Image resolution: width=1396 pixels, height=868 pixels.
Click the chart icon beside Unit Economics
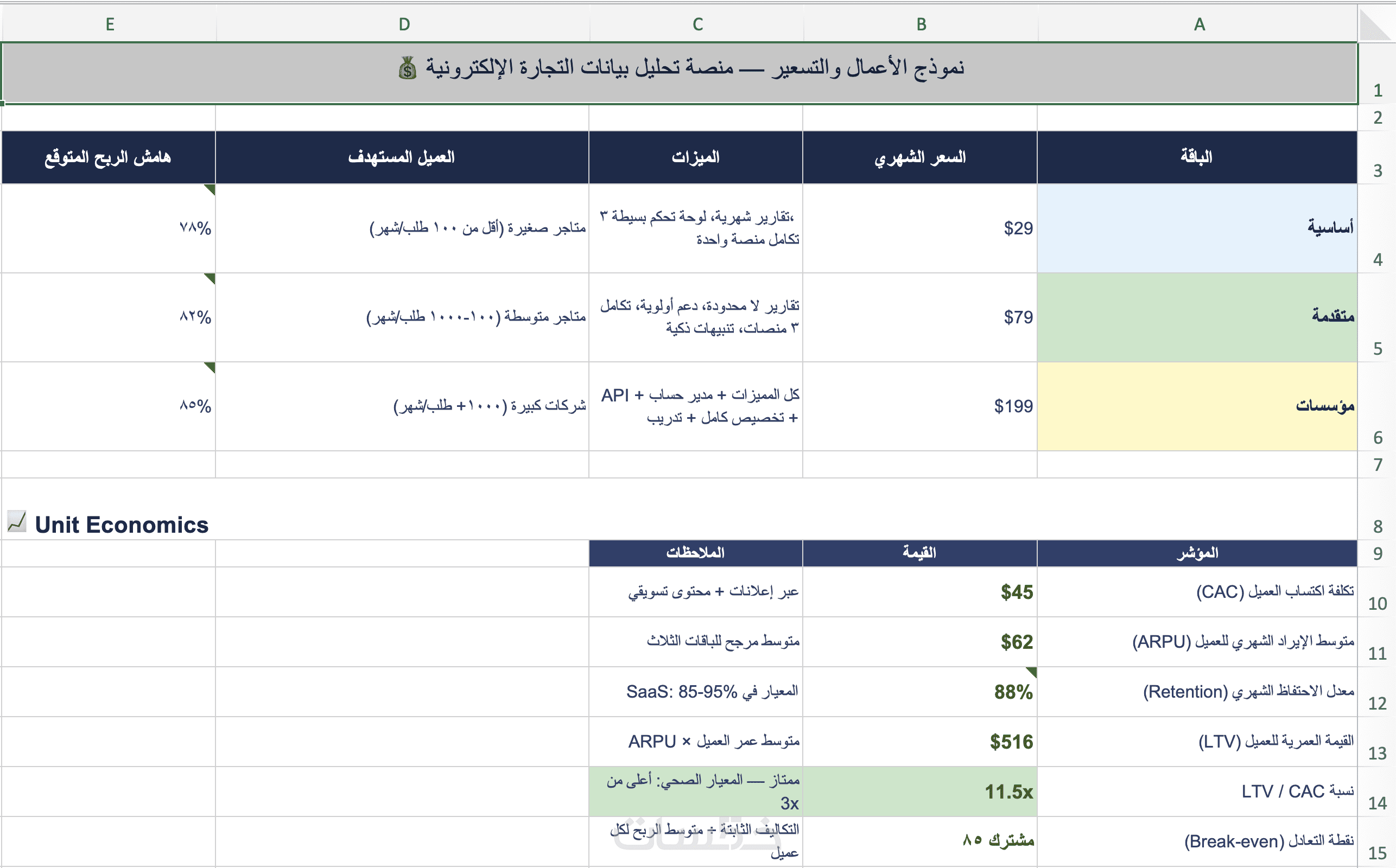tap(17, 521)
